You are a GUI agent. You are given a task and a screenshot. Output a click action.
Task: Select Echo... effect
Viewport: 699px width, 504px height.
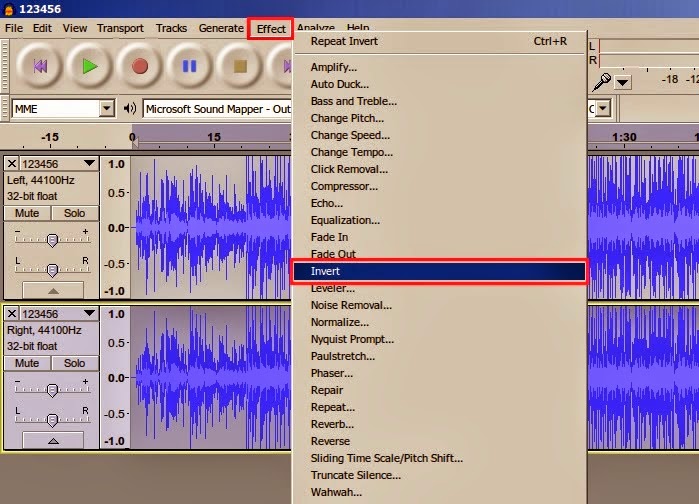(x=439, y=203)
